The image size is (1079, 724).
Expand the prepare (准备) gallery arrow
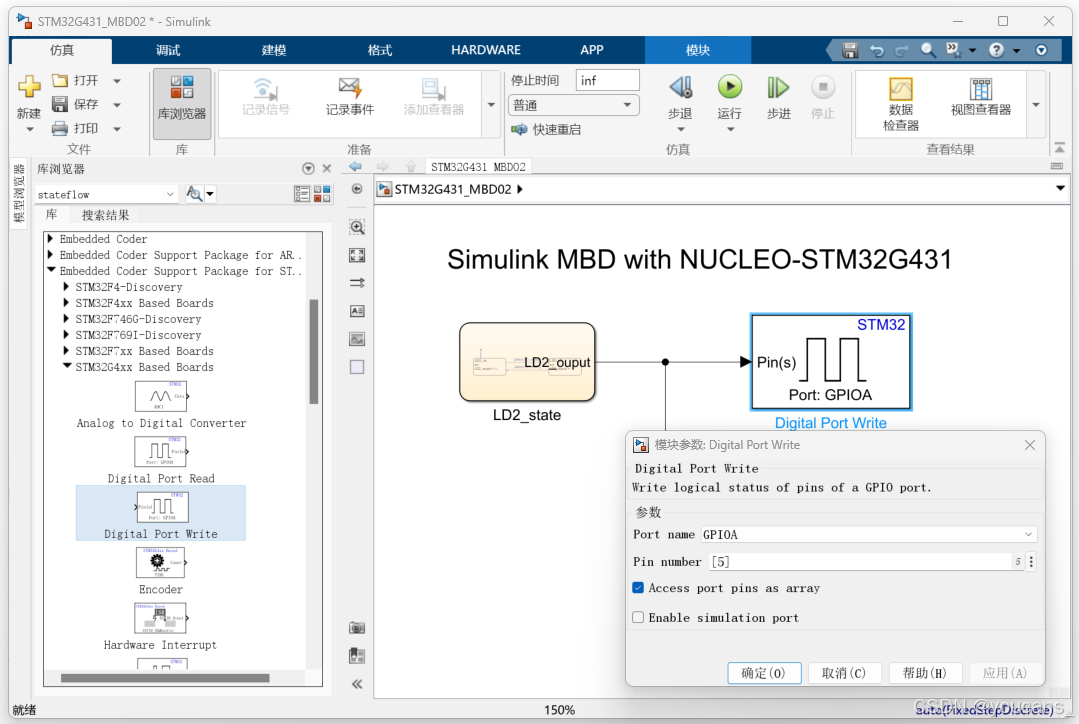pyautogui.click(x=491, y=105)
